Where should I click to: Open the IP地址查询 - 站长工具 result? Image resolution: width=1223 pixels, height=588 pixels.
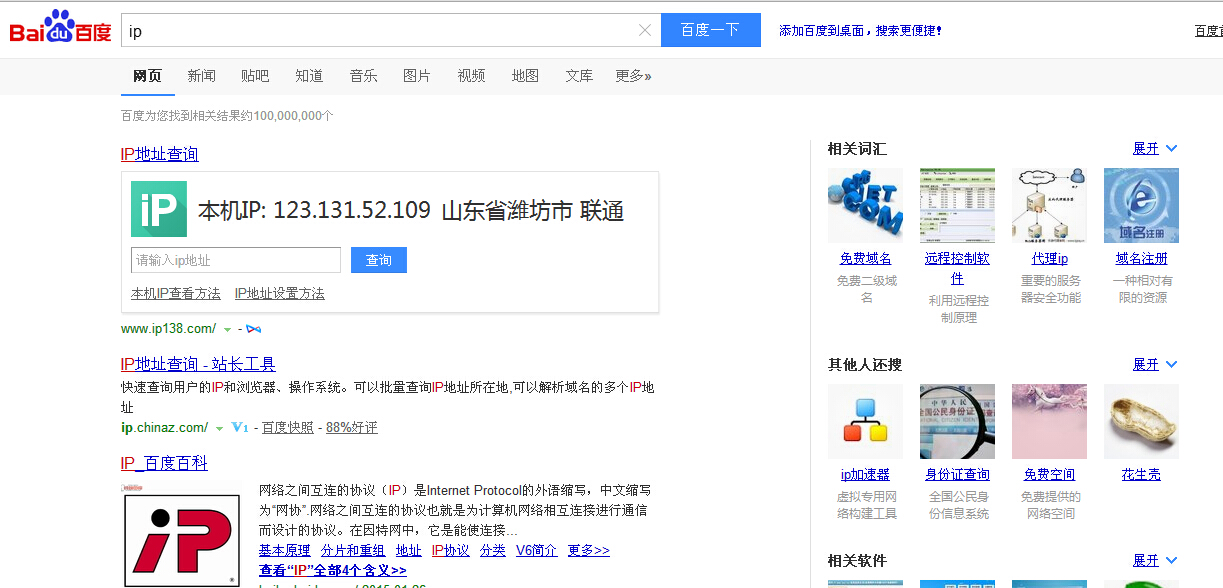(198, 364)
